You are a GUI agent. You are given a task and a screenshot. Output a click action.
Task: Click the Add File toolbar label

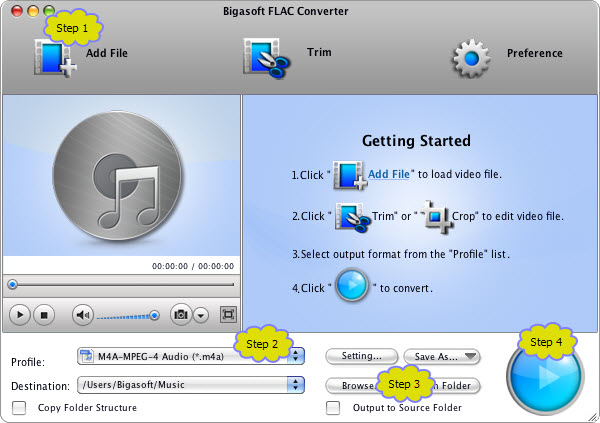pos(107,53)
